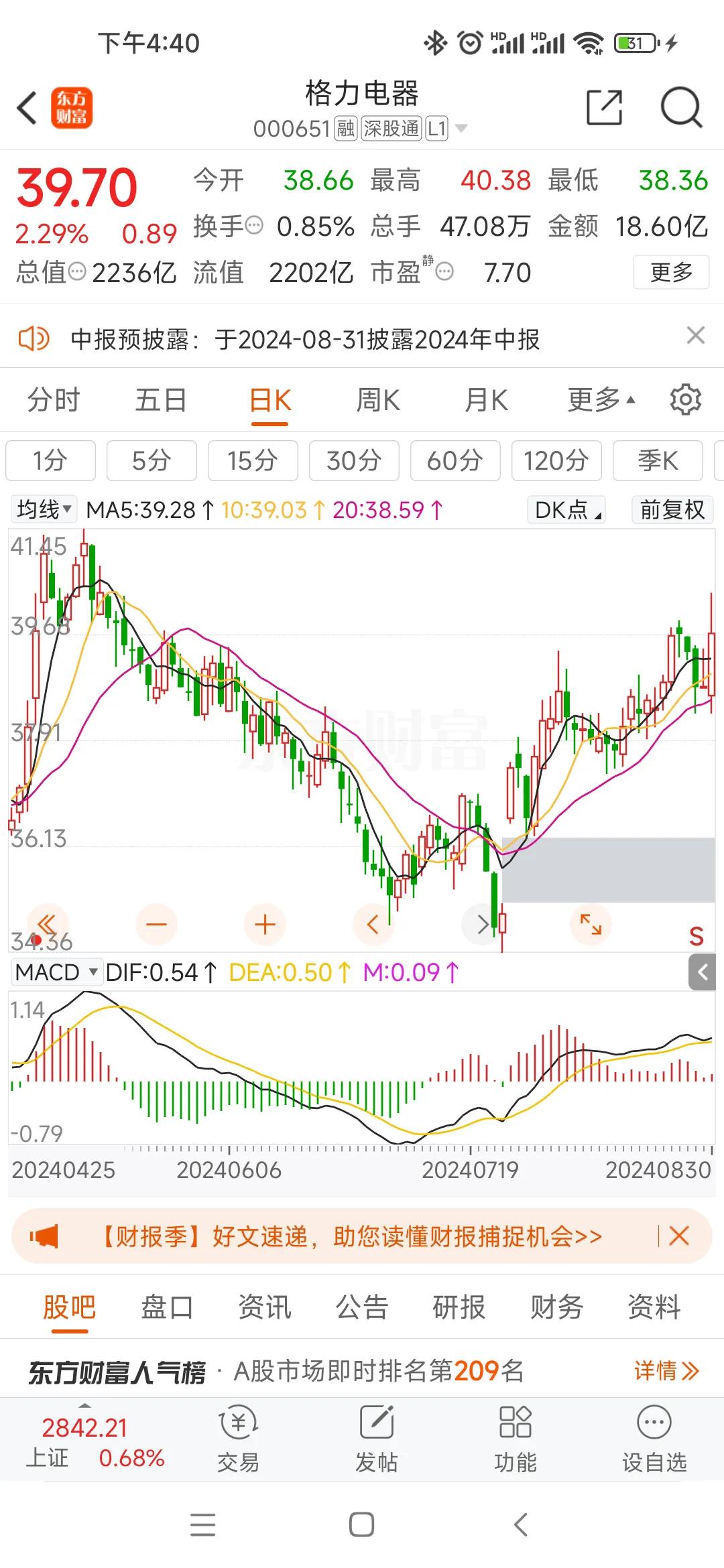Move chart left with arrow icon
This screenshot has height=1568, width=724.
tap(373, 925)
